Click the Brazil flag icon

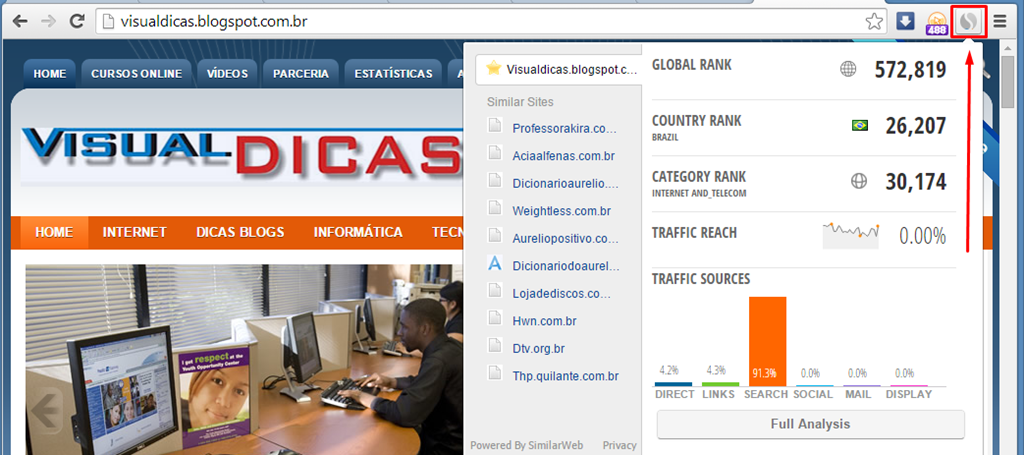pyautogui.click(x=860, y=125)
